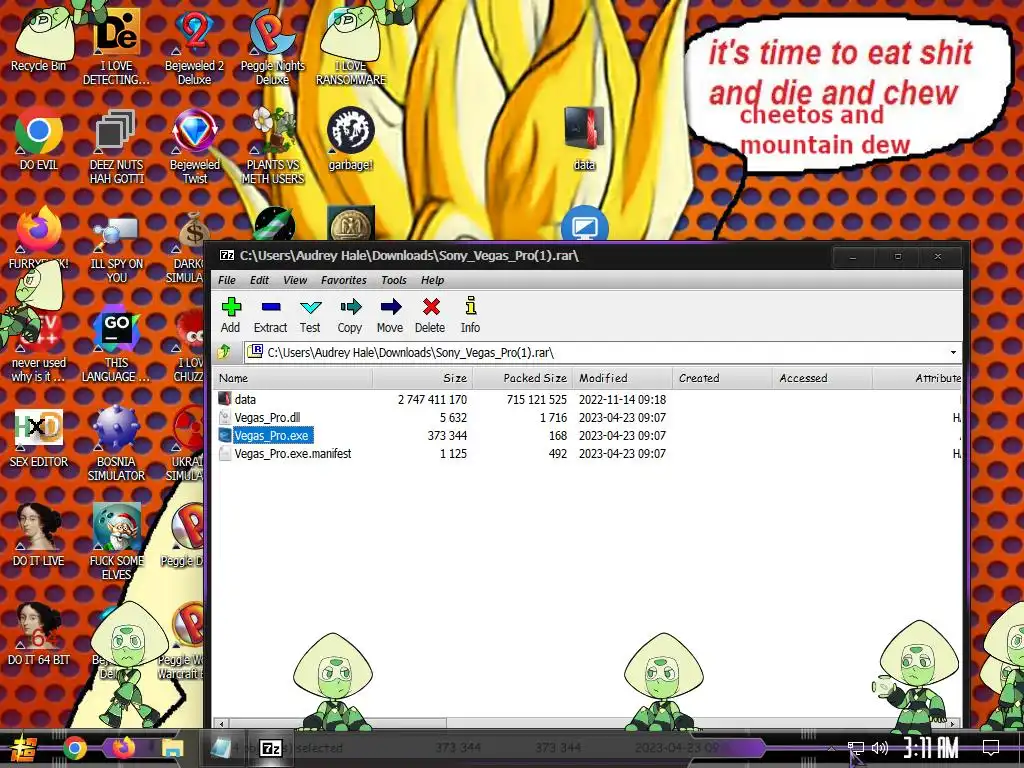Select the garbage! desktop icon
The width and height of the screenshot is (1024, 768).
[351, 139]
